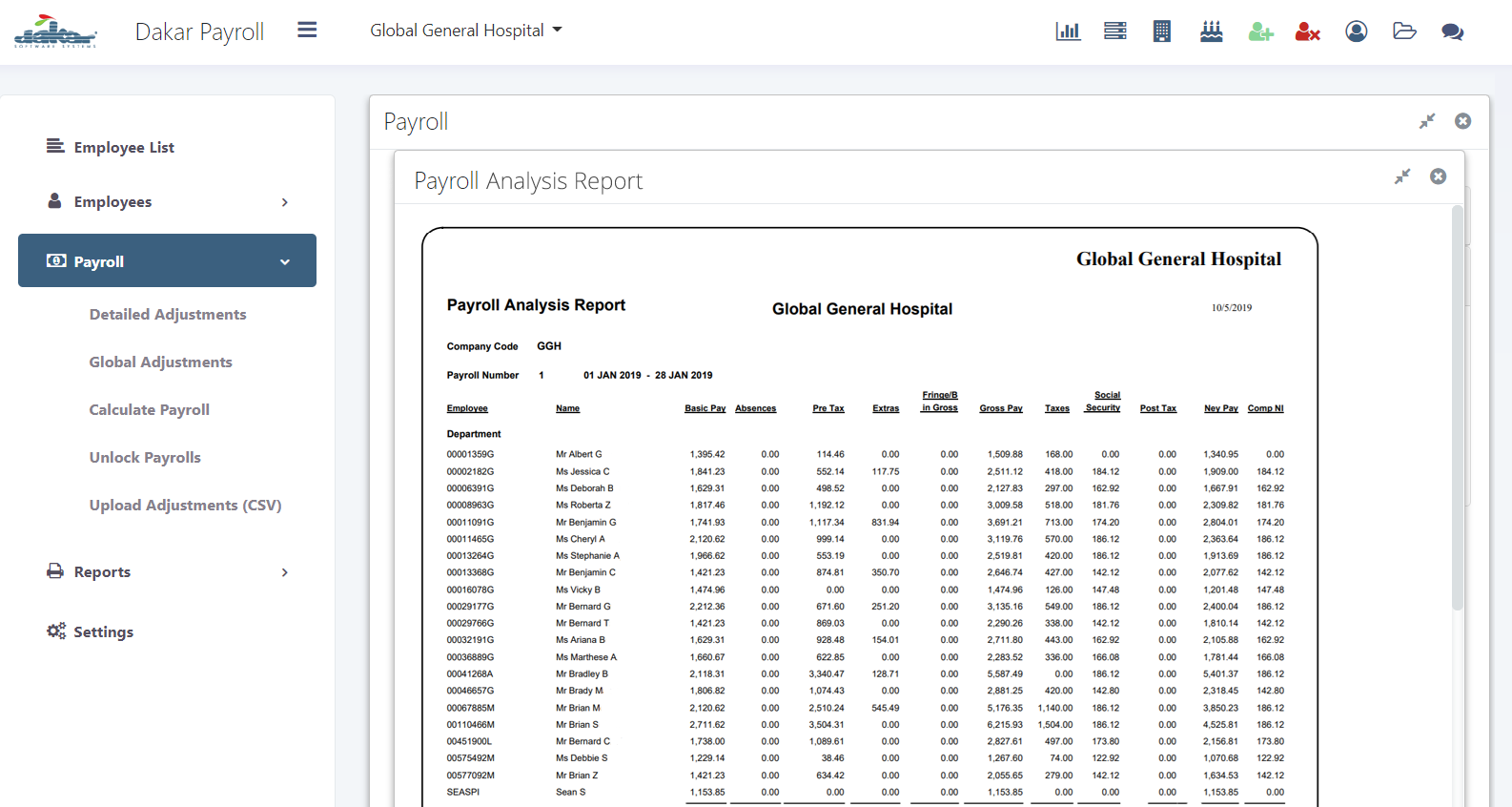Click the name Ms Jessica C
This screenshot has height=807, width=1512.
click(582, 471)
